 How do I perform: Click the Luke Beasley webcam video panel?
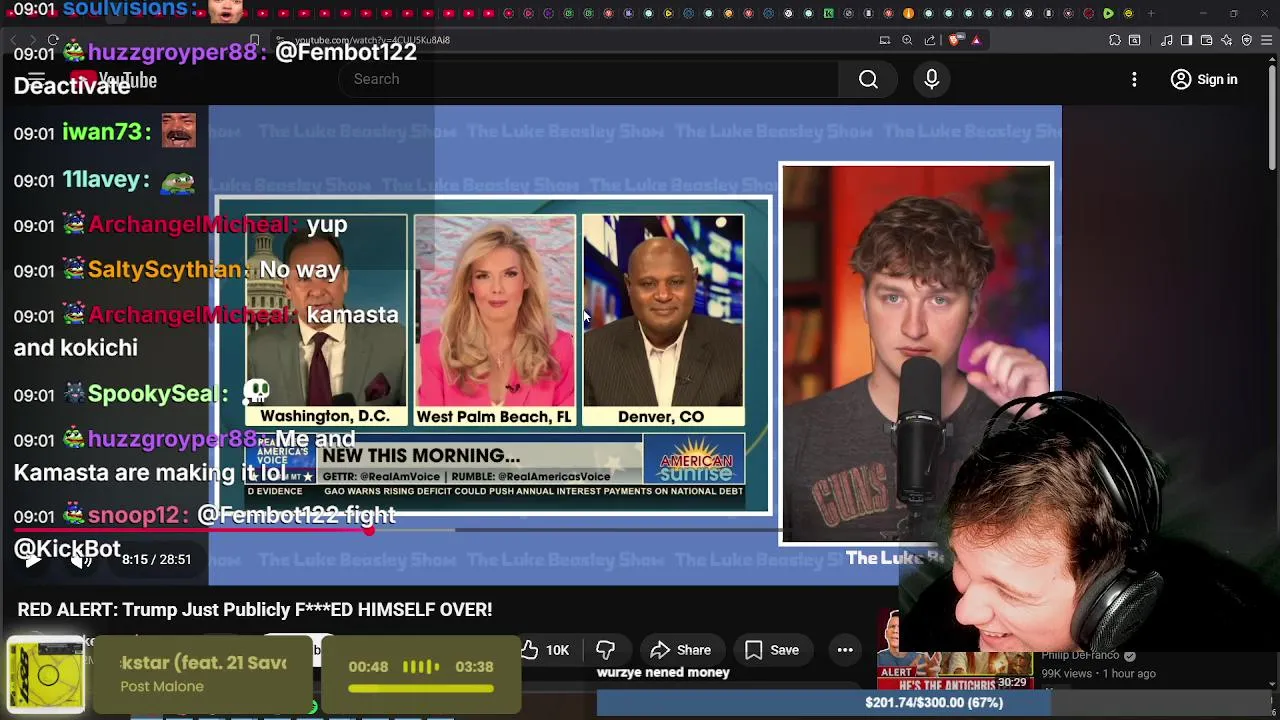915,355
